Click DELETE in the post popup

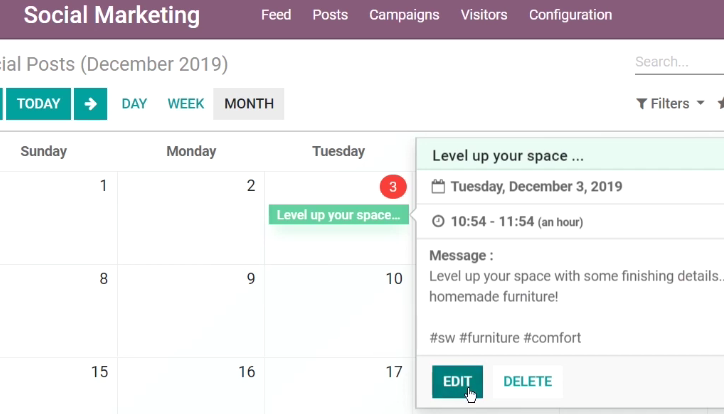click(528, 382)
